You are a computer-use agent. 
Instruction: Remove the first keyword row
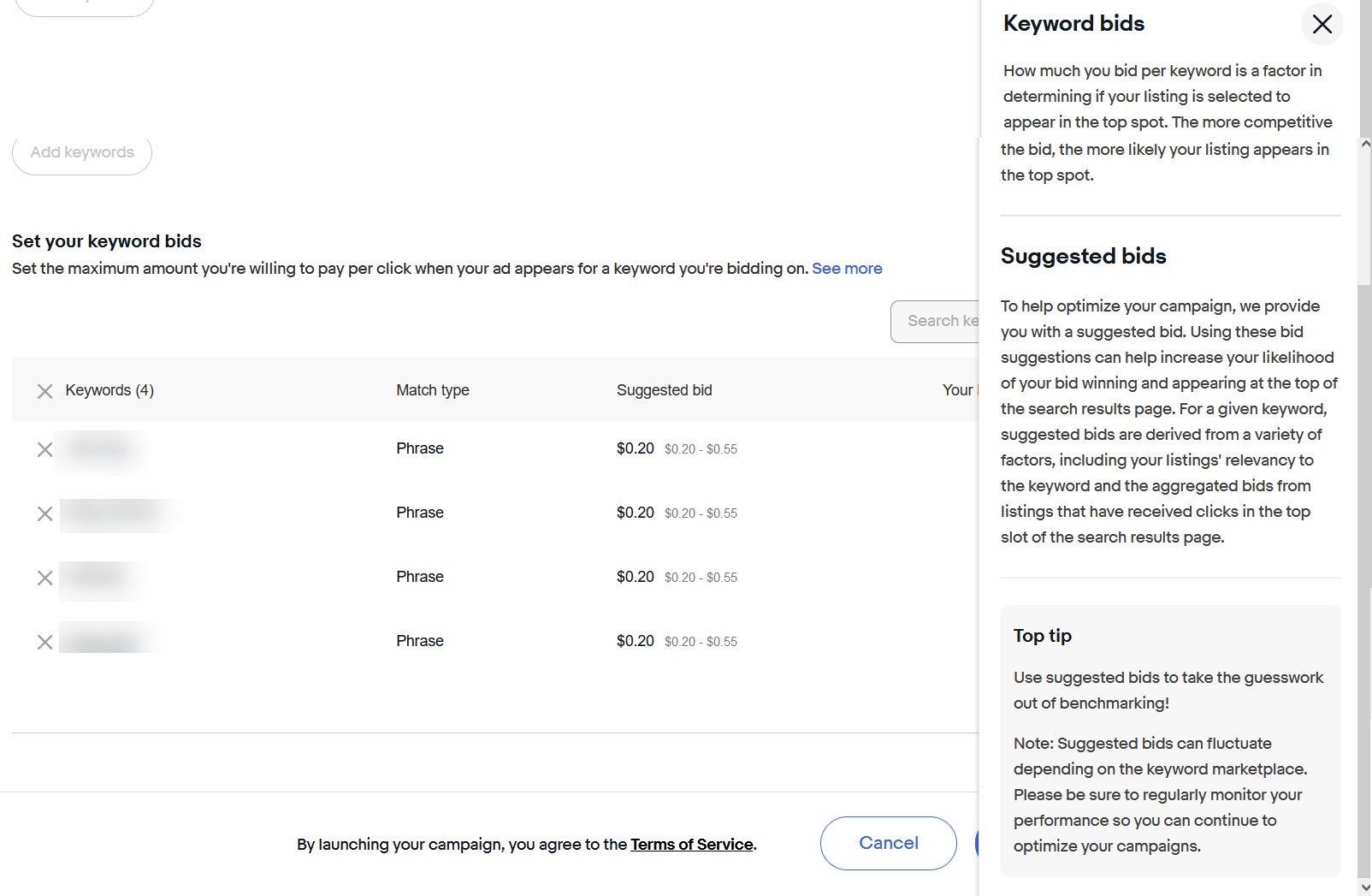[x=44, y=449]
